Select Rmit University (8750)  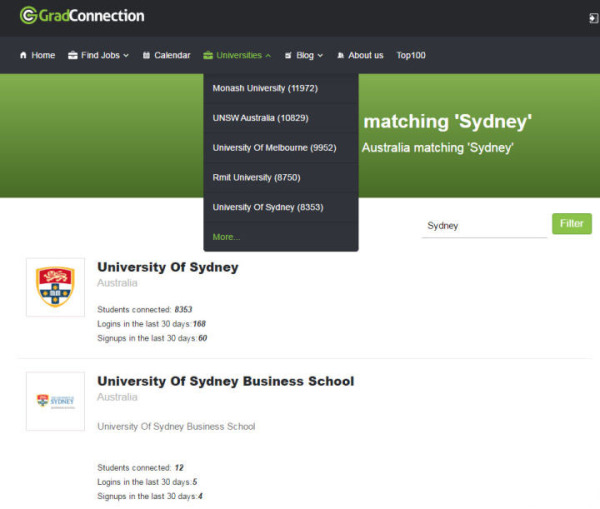[x=281, y=178]
